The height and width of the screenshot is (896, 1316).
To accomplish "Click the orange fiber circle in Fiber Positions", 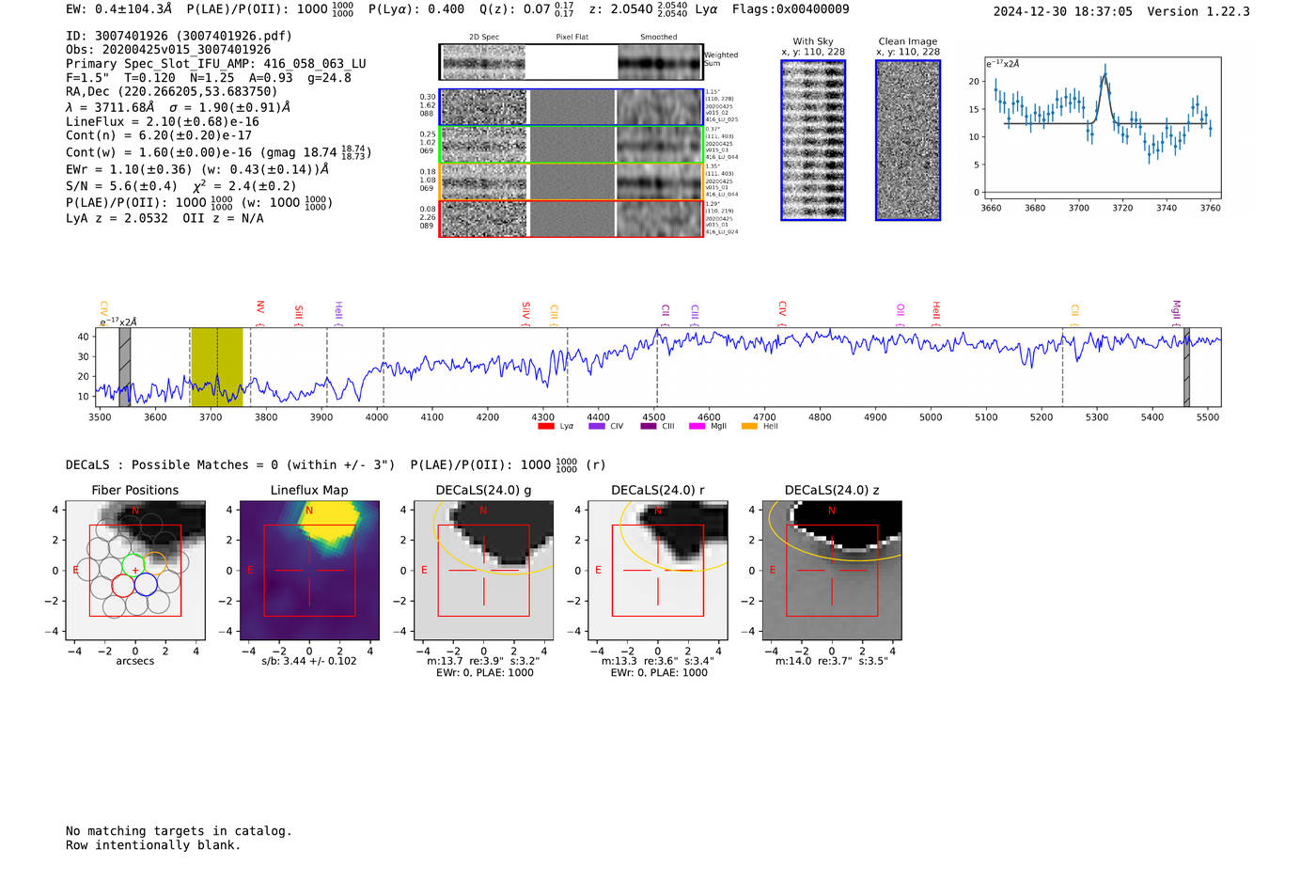I will (155, 565).
